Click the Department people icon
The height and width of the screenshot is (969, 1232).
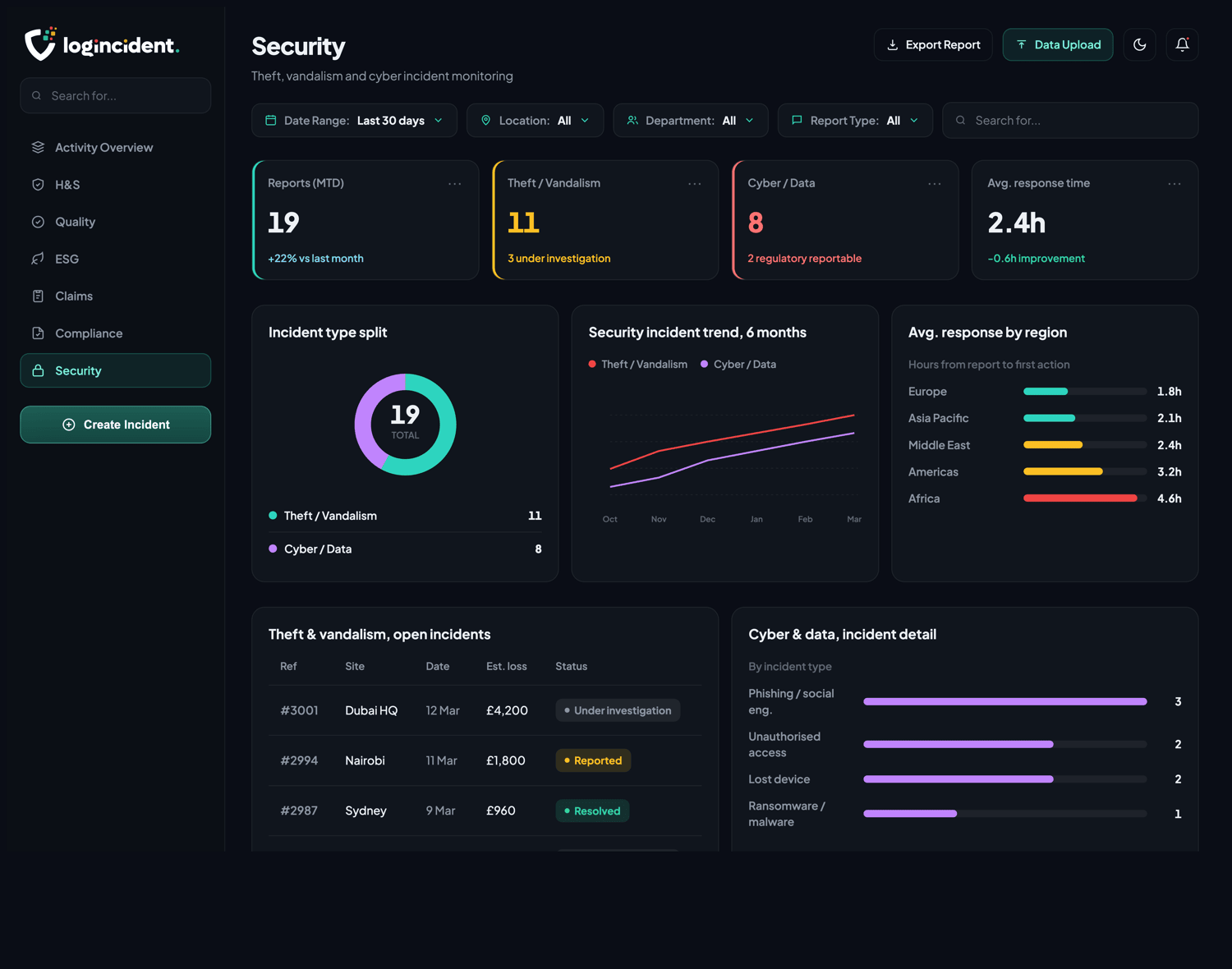[632, 121]
